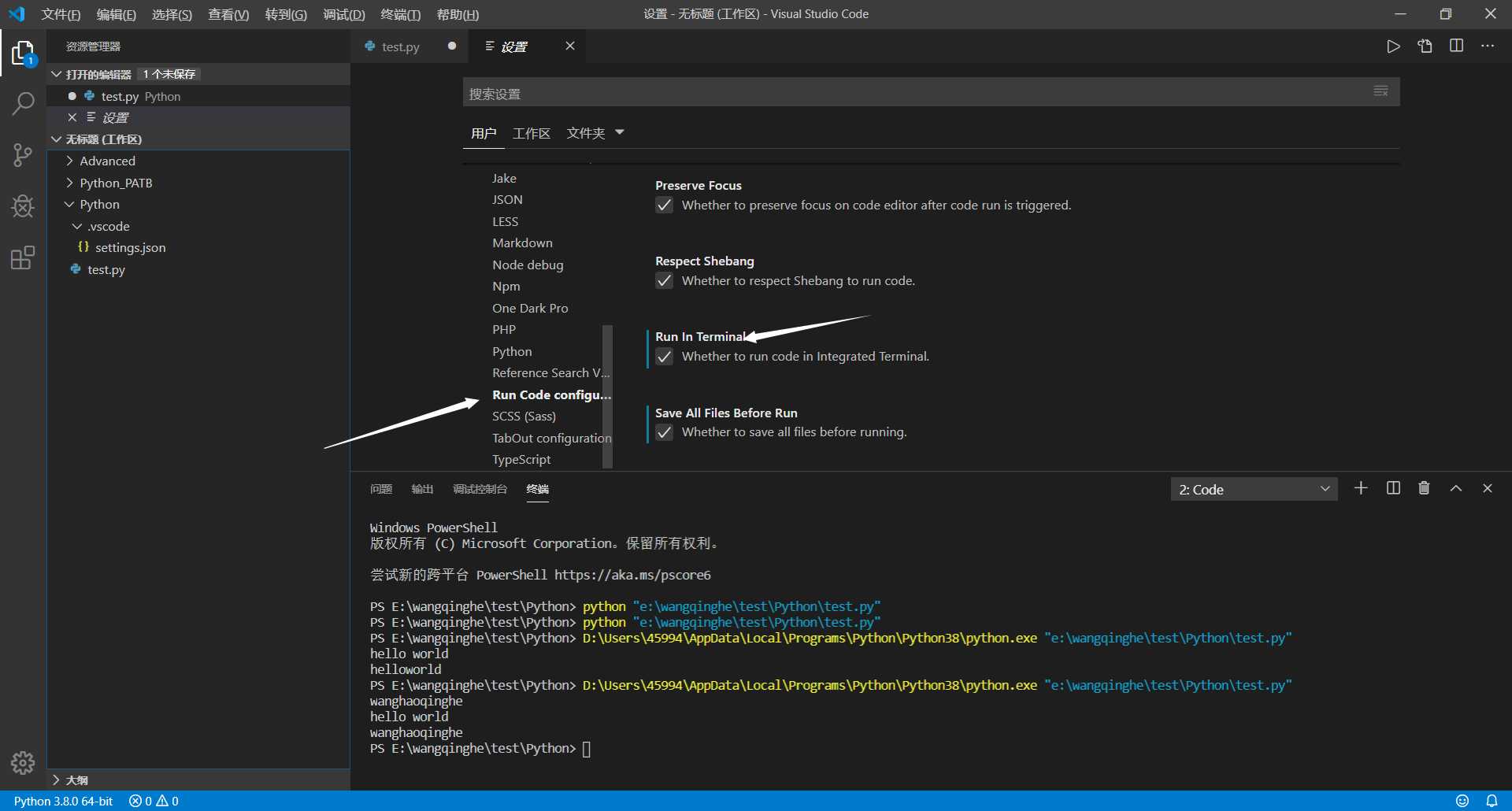This screenshot has height=811, width=1512.
Task: Select the Node debug settings category
Action: 528,265
